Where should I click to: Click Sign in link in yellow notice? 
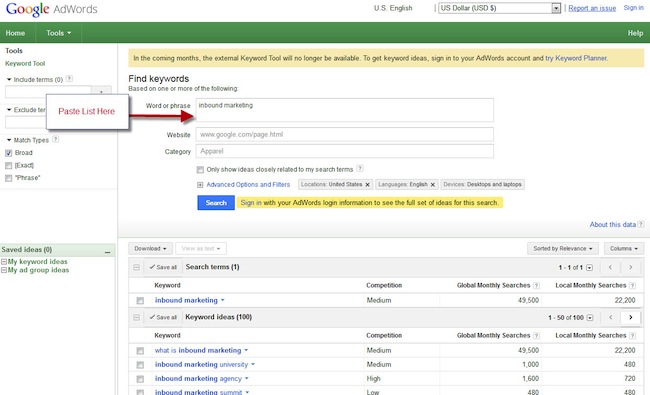(x=251, y=203)
